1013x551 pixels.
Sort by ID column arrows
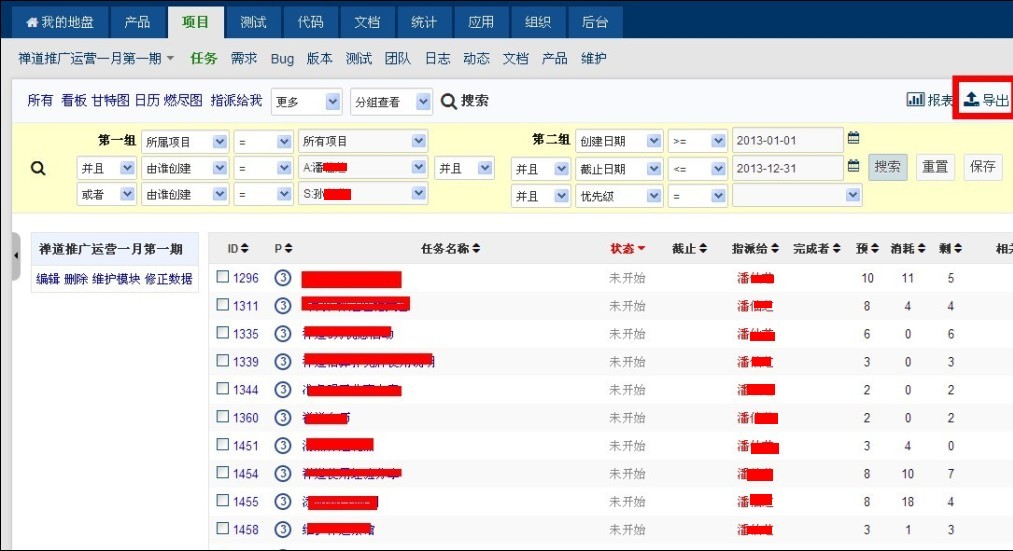click(x=244, y=249)
